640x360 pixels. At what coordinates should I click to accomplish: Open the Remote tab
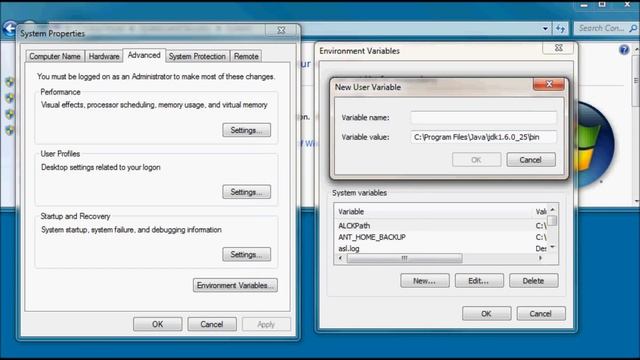click(x=246, y=56)
